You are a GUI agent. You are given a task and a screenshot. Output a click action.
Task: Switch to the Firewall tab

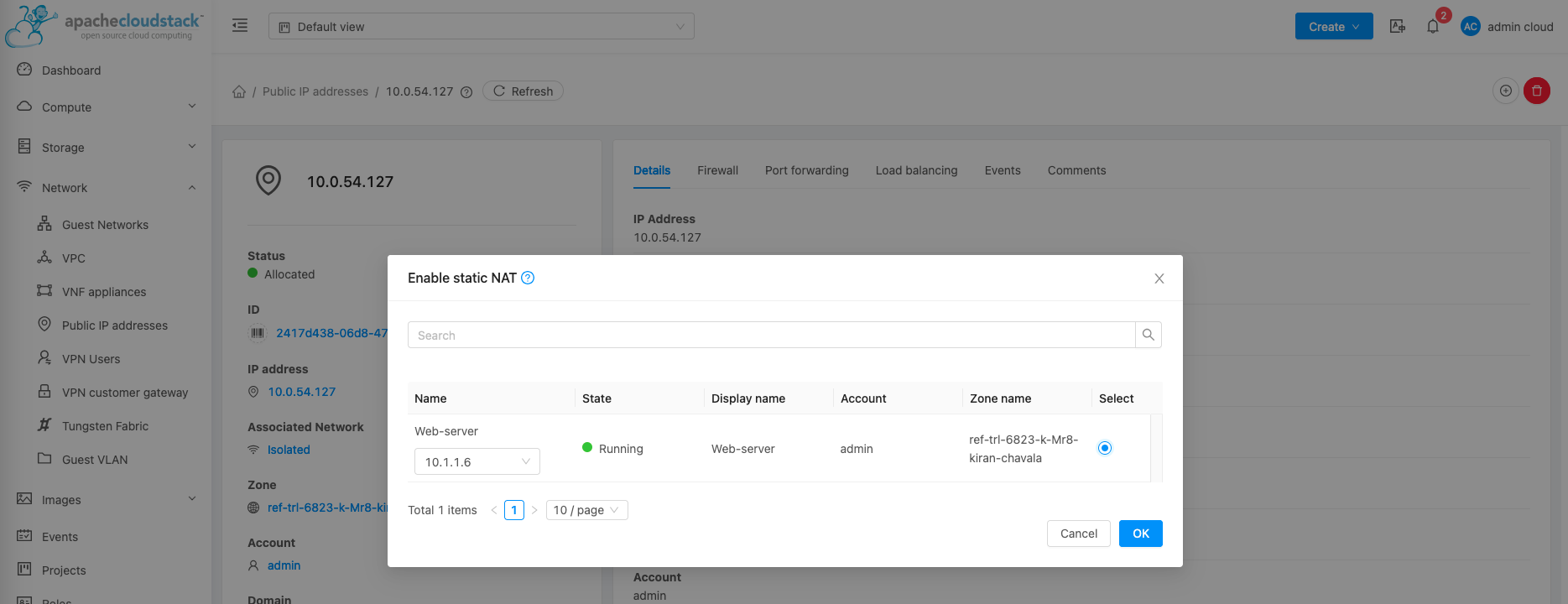click(x=717, y=170)
